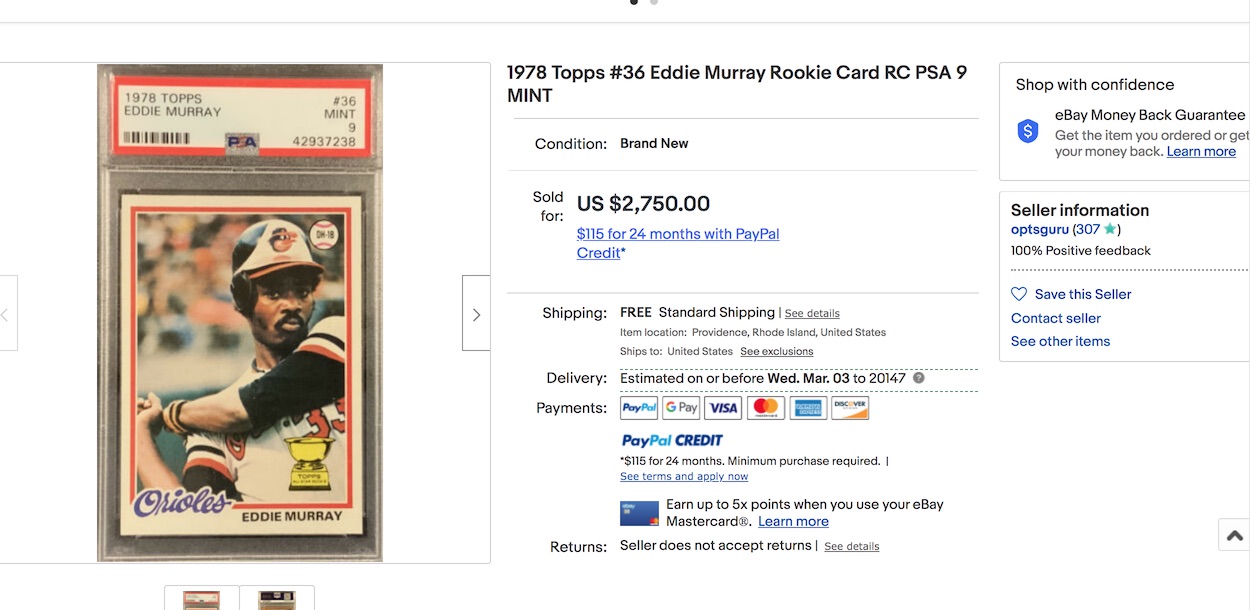
Task: Click the Visa card icon
Action: pyautogui.click(x=723, y=408)
